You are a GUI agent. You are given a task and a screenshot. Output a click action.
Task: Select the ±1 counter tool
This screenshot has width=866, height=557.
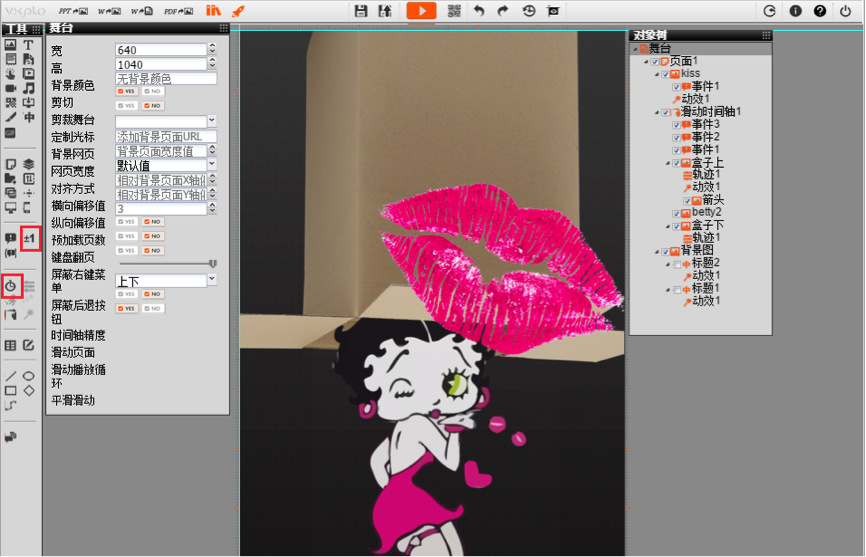point(29,238)
